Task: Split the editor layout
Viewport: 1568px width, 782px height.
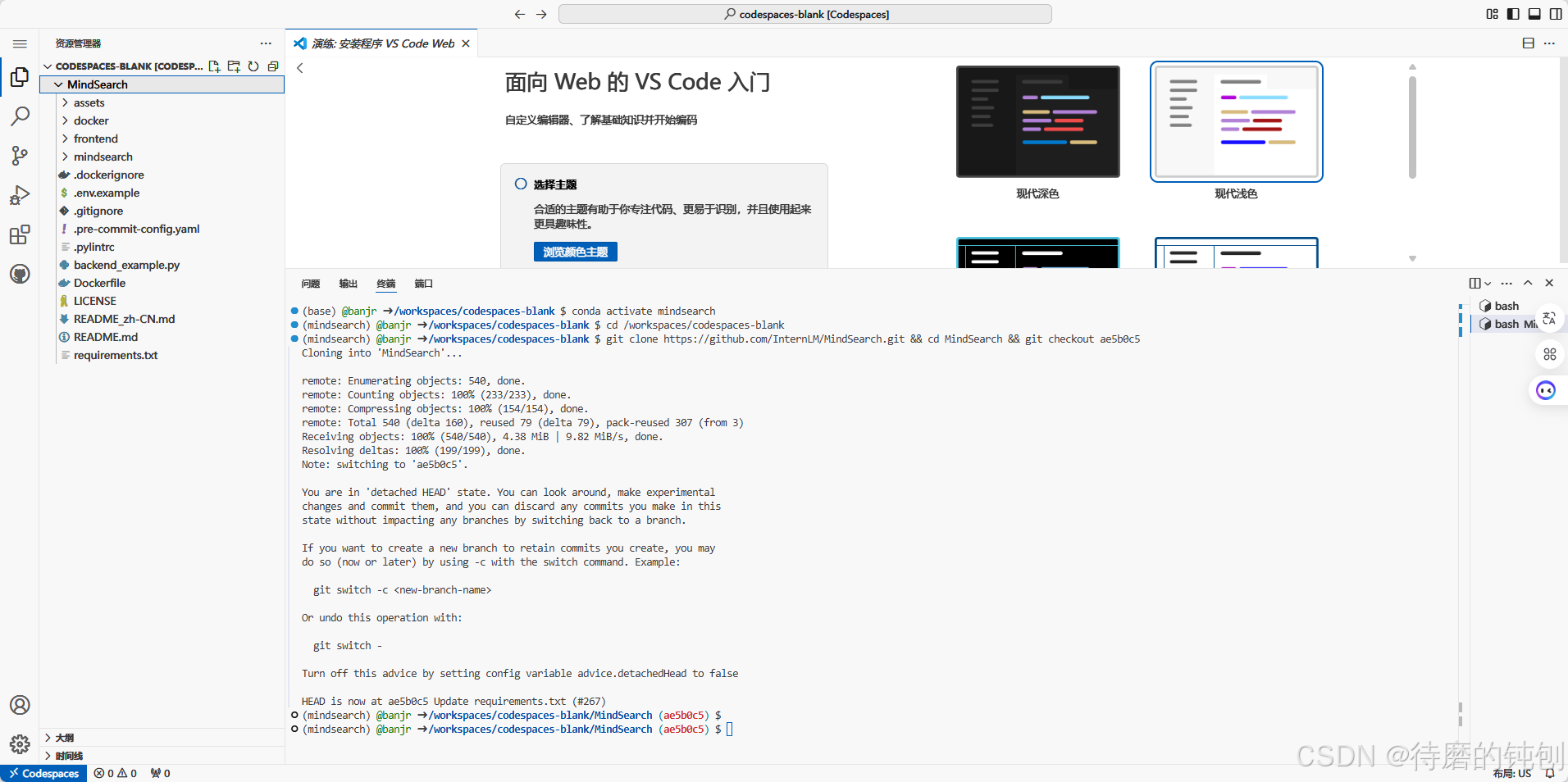Action: point(1529,43)
